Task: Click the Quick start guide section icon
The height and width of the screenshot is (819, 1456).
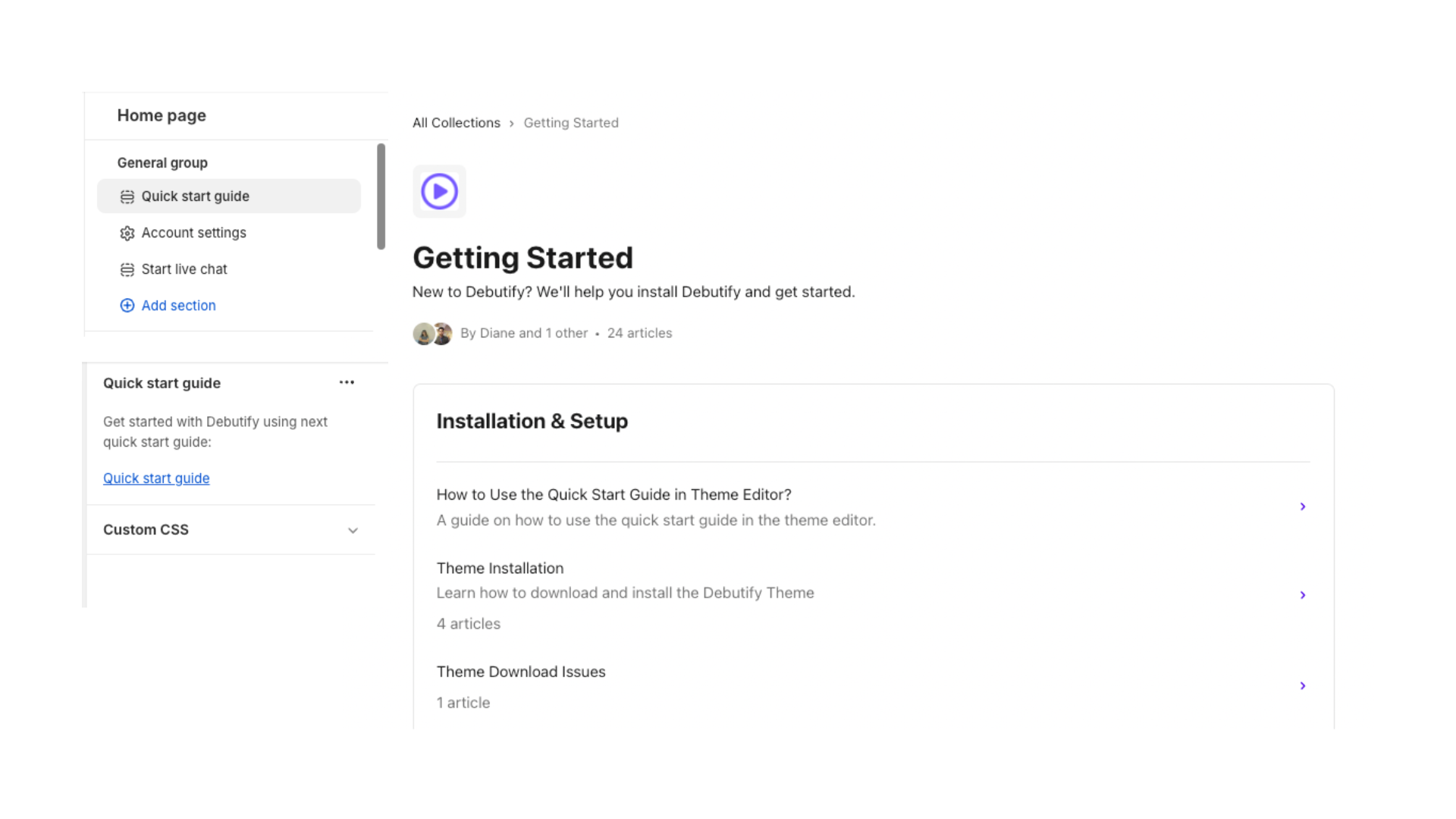Action: pyautogui.click(x=127, y=196)
